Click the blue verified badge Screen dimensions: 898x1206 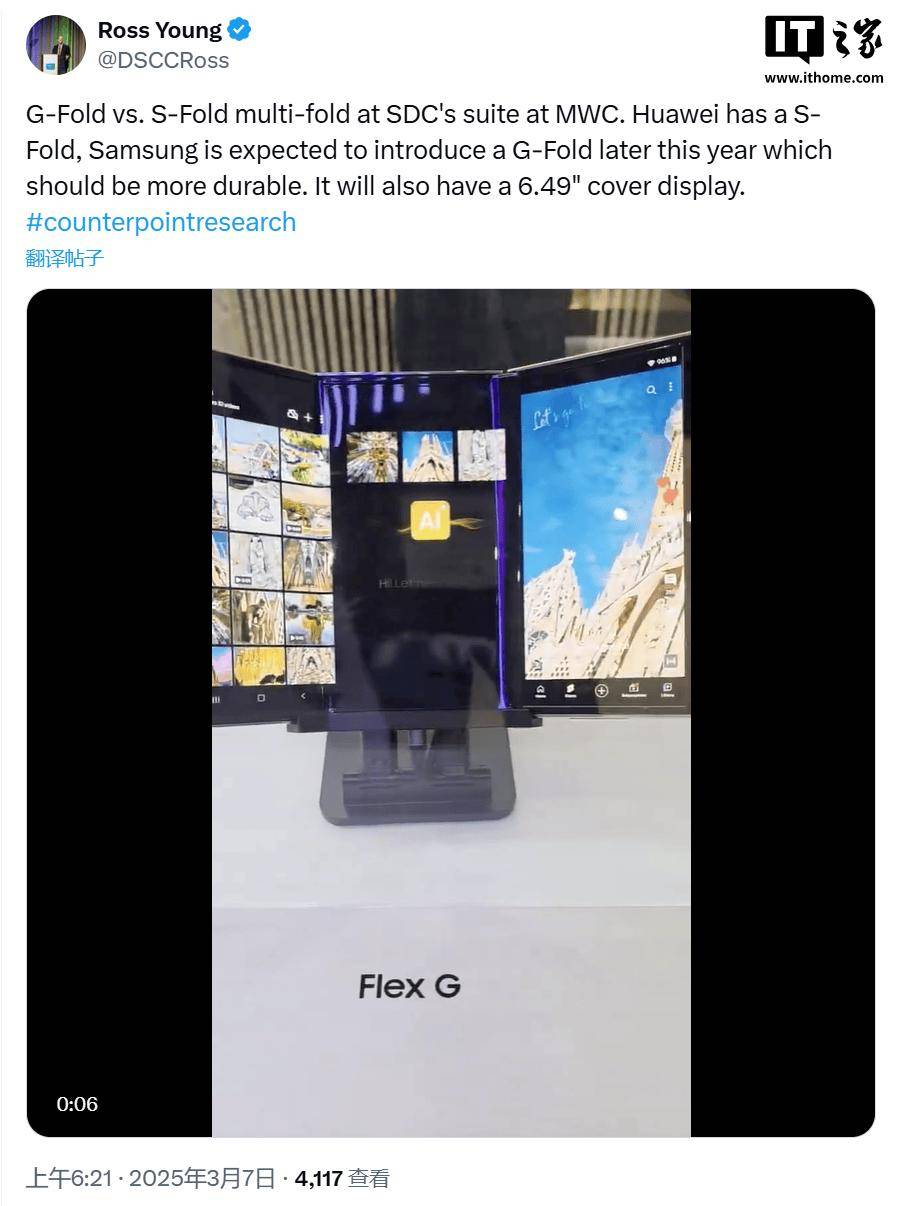[x=239, y=31]
